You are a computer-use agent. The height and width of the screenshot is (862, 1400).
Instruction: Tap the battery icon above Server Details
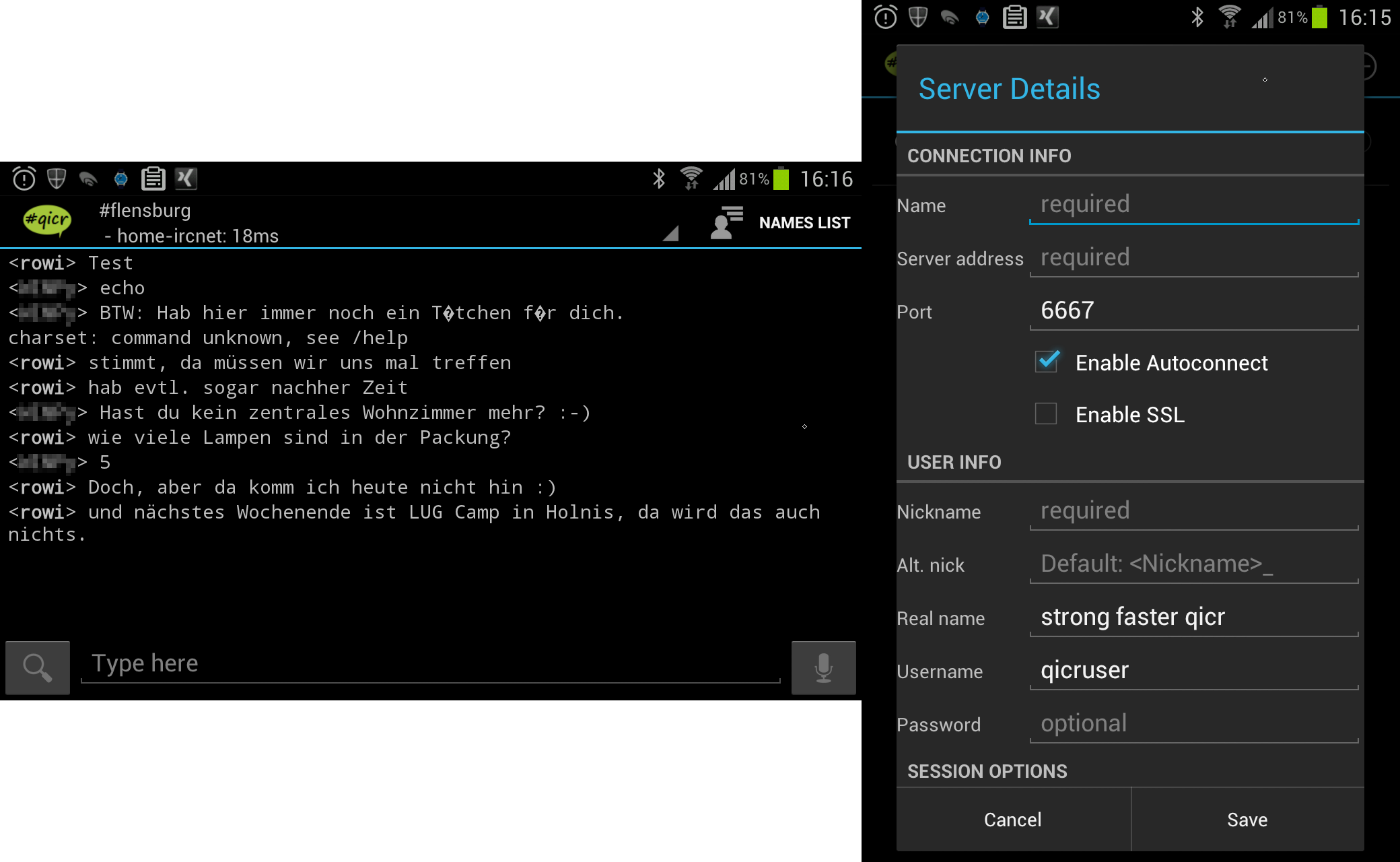(1320, 17)
